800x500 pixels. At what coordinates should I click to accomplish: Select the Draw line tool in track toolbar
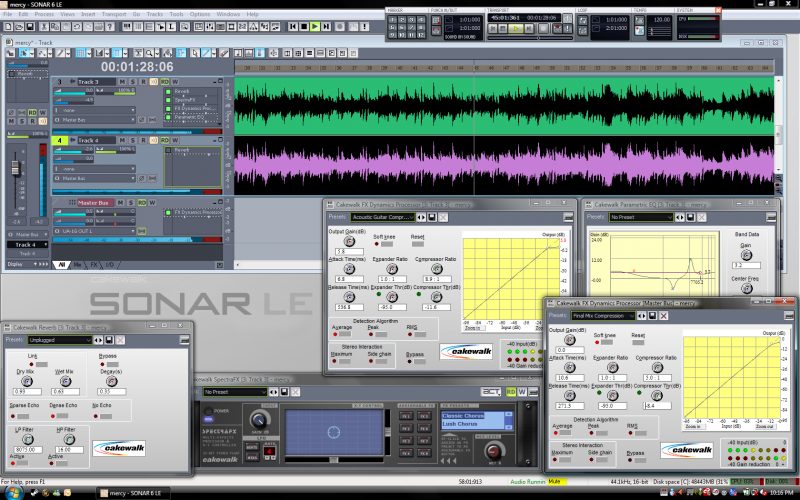tap(206, 53)
